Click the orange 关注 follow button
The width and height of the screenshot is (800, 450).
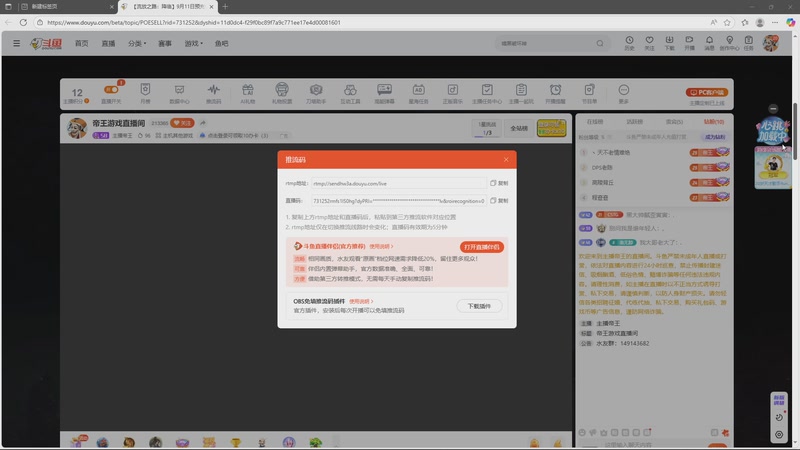click(x=182, y=123)
